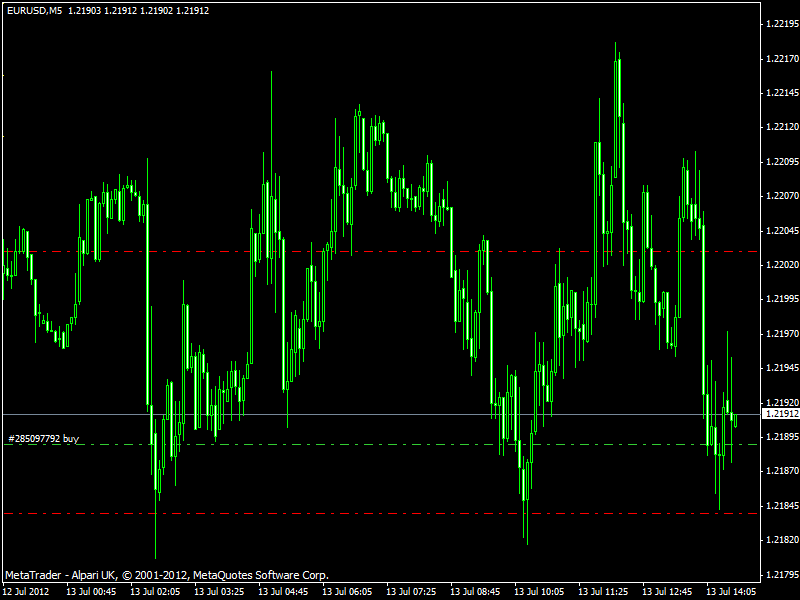Click the 13 Jul 14:05 time label

(732, 592)
